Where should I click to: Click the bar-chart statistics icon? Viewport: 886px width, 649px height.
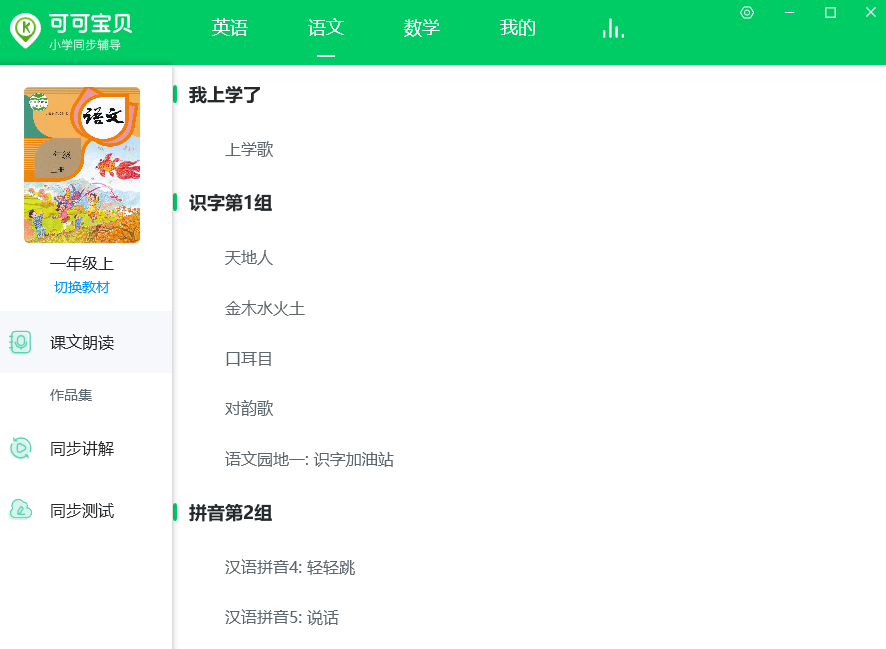click(612, 28)
